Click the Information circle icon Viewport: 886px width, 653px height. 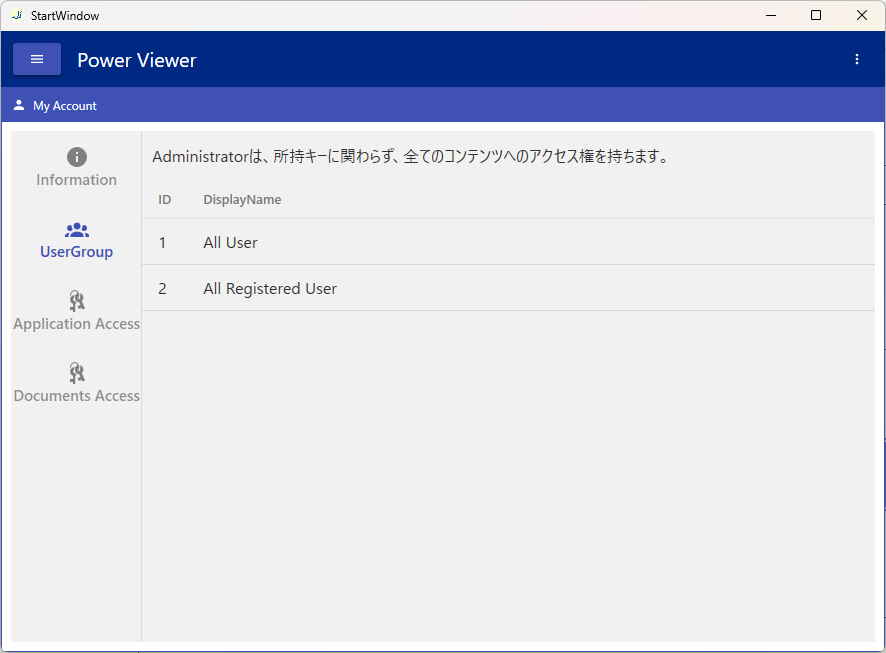77,157
